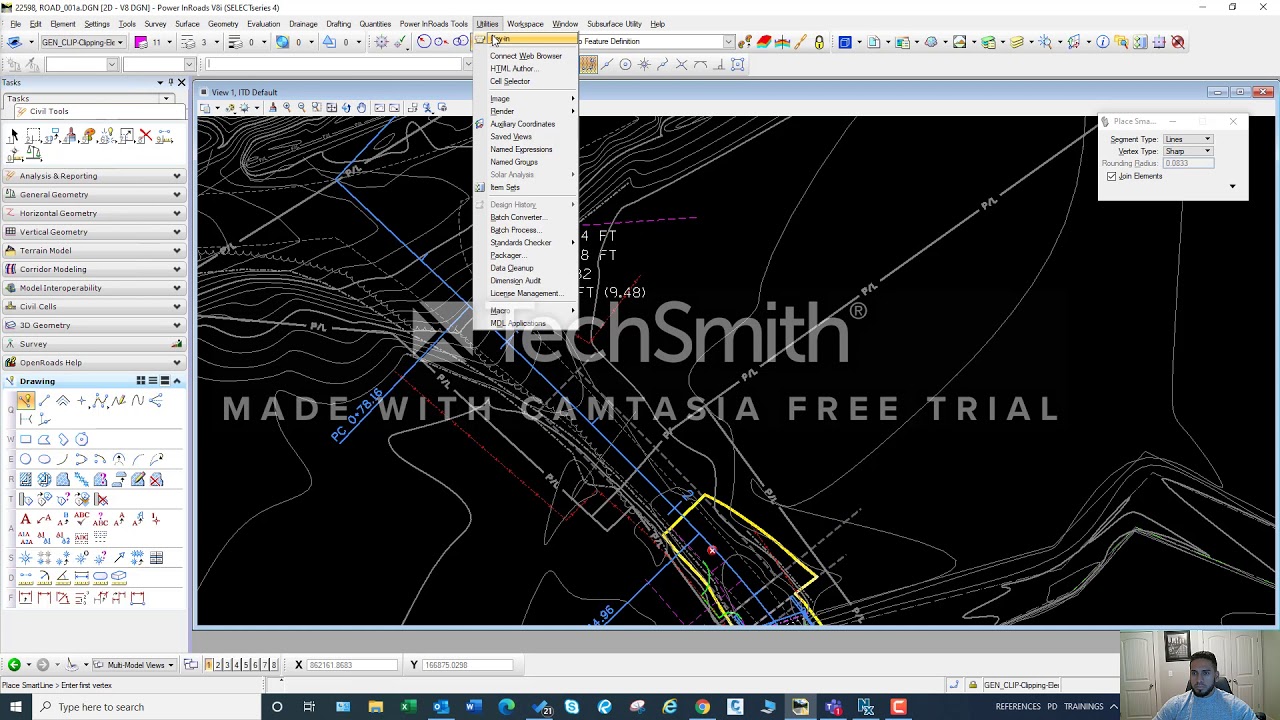Viewport: 1280px width, 720px height.
Task: Choose the Place Block rectangle tool
Action: pyautogui.click(x=25, y=440)
